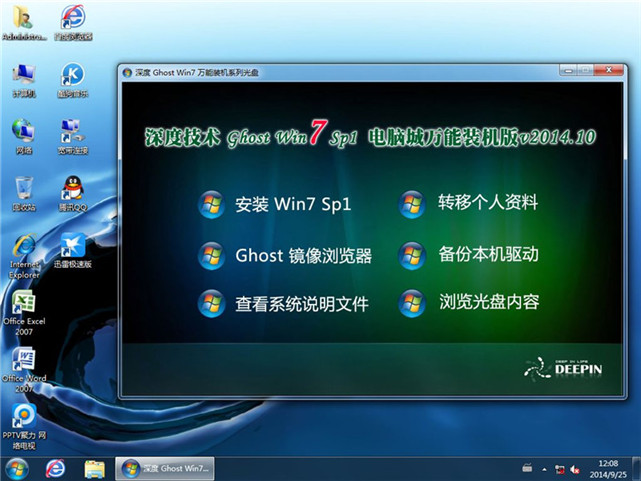
Task: Open Internet Explorer desktop icon
Action: pyautogui.click(x=24, y=256)
